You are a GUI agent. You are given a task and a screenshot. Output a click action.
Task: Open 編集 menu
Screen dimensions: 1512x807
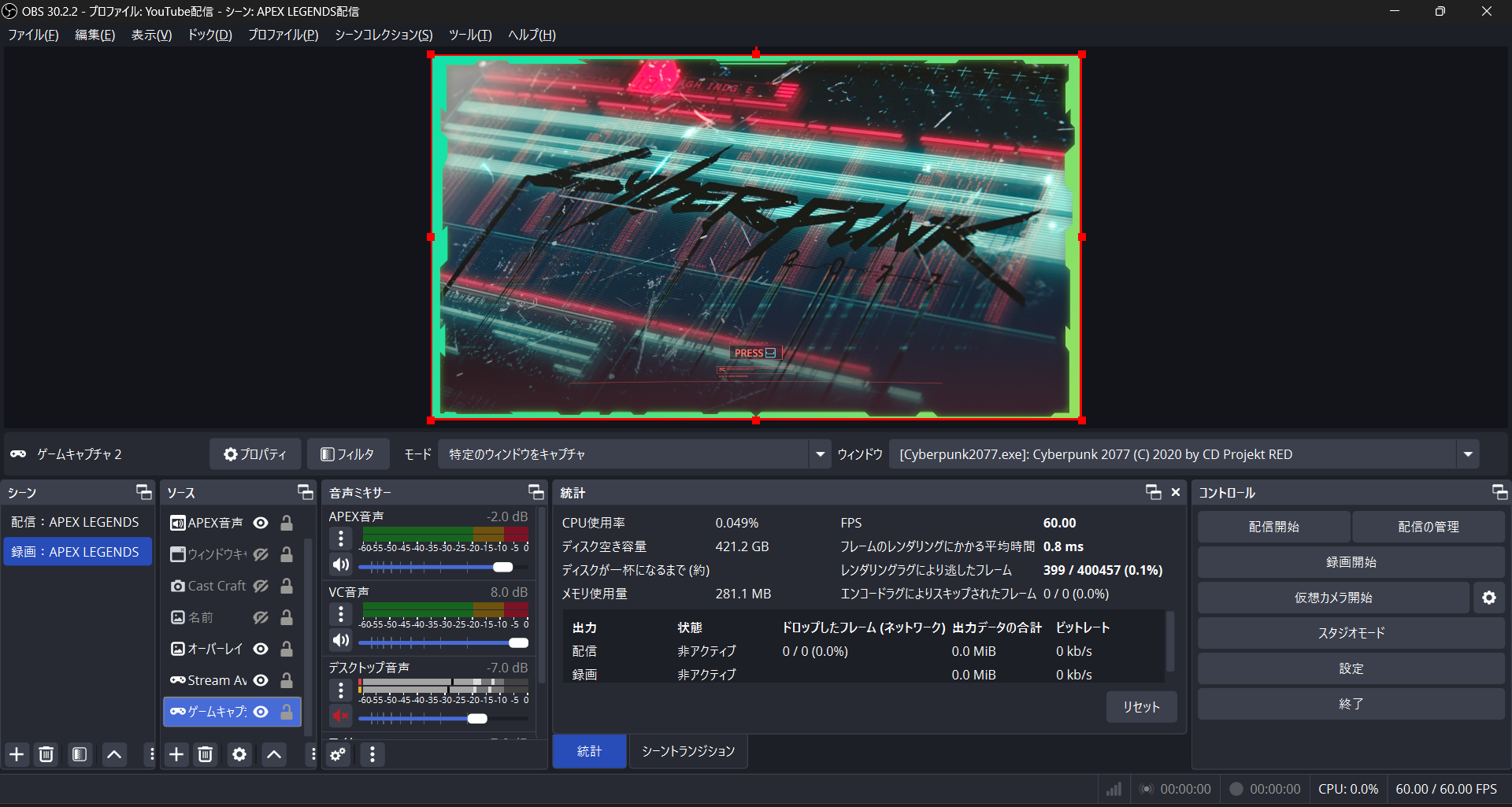pyautogui.click(x=94, y=35)
